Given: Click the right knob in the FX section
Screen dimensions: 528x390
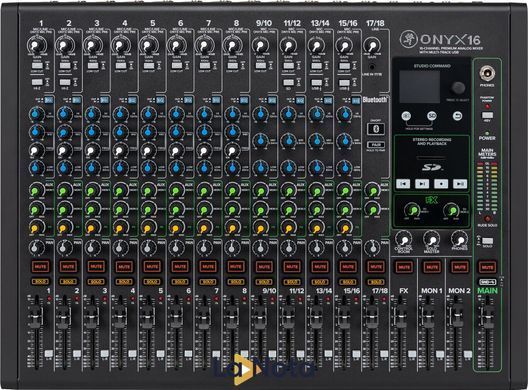Looking at the screenshot, I should click(452, 210).
